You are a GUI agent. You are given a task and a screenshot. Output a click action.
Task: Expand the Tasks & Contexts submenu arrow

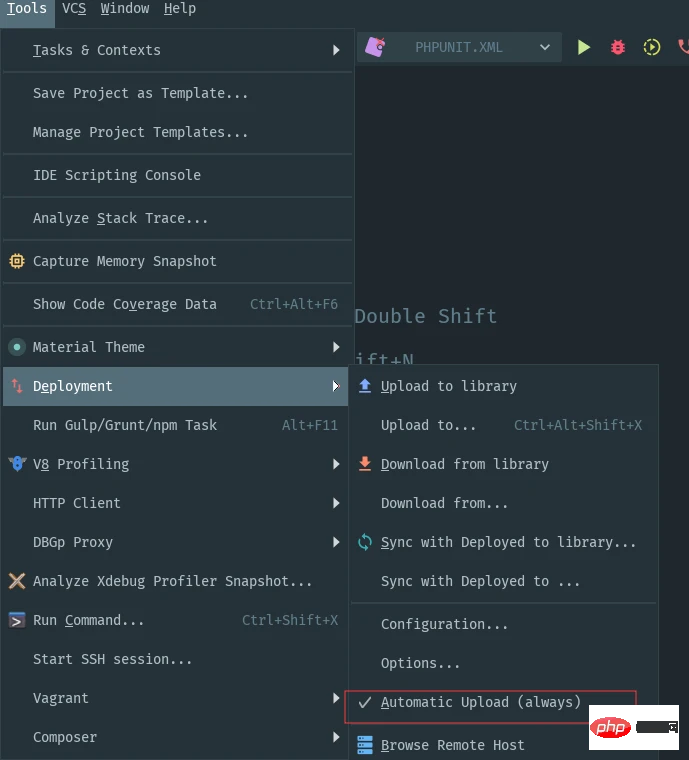click(x=336, y=50)
